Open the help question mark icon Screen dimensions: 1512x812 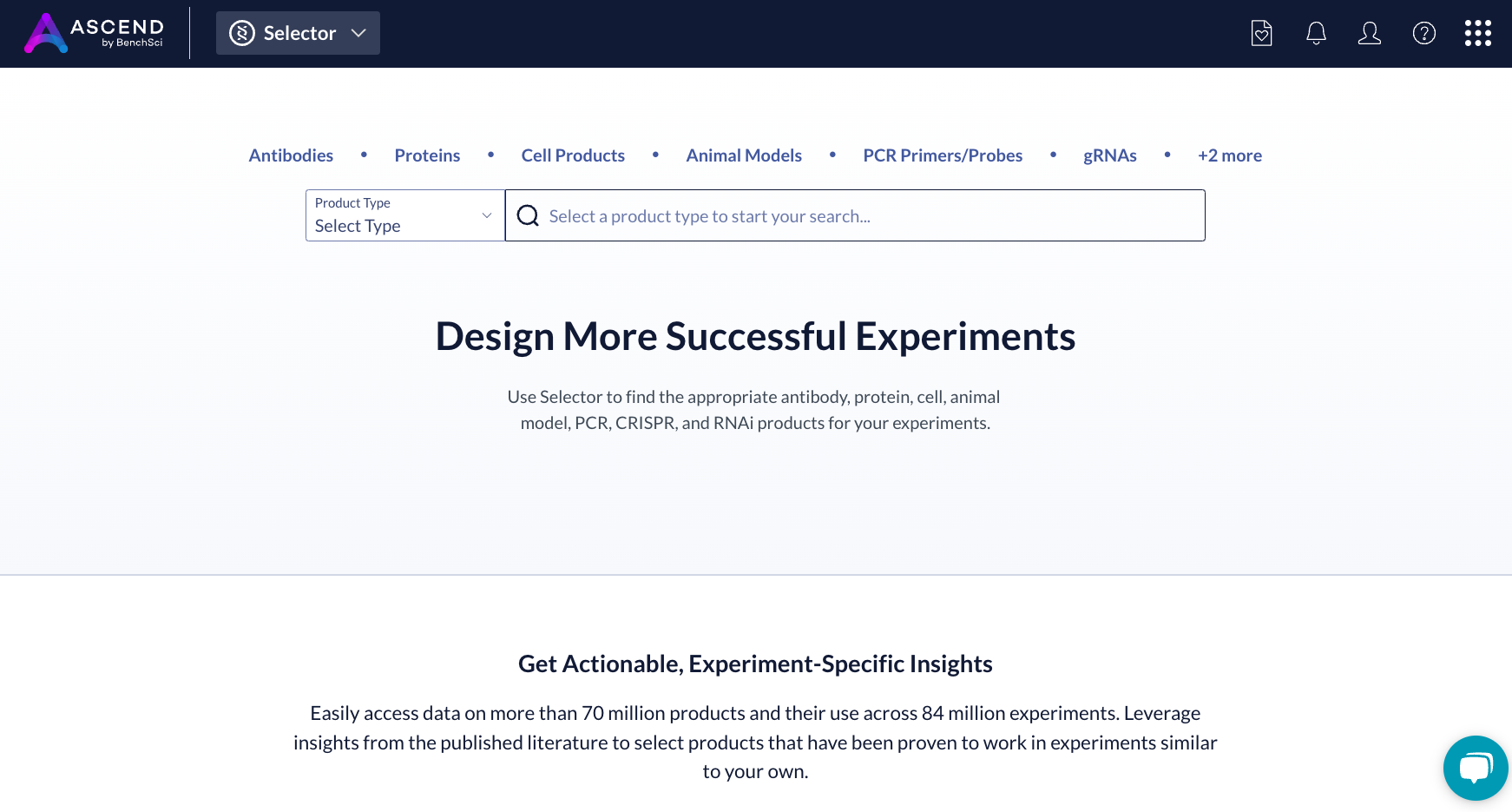tap(1424, 33)
